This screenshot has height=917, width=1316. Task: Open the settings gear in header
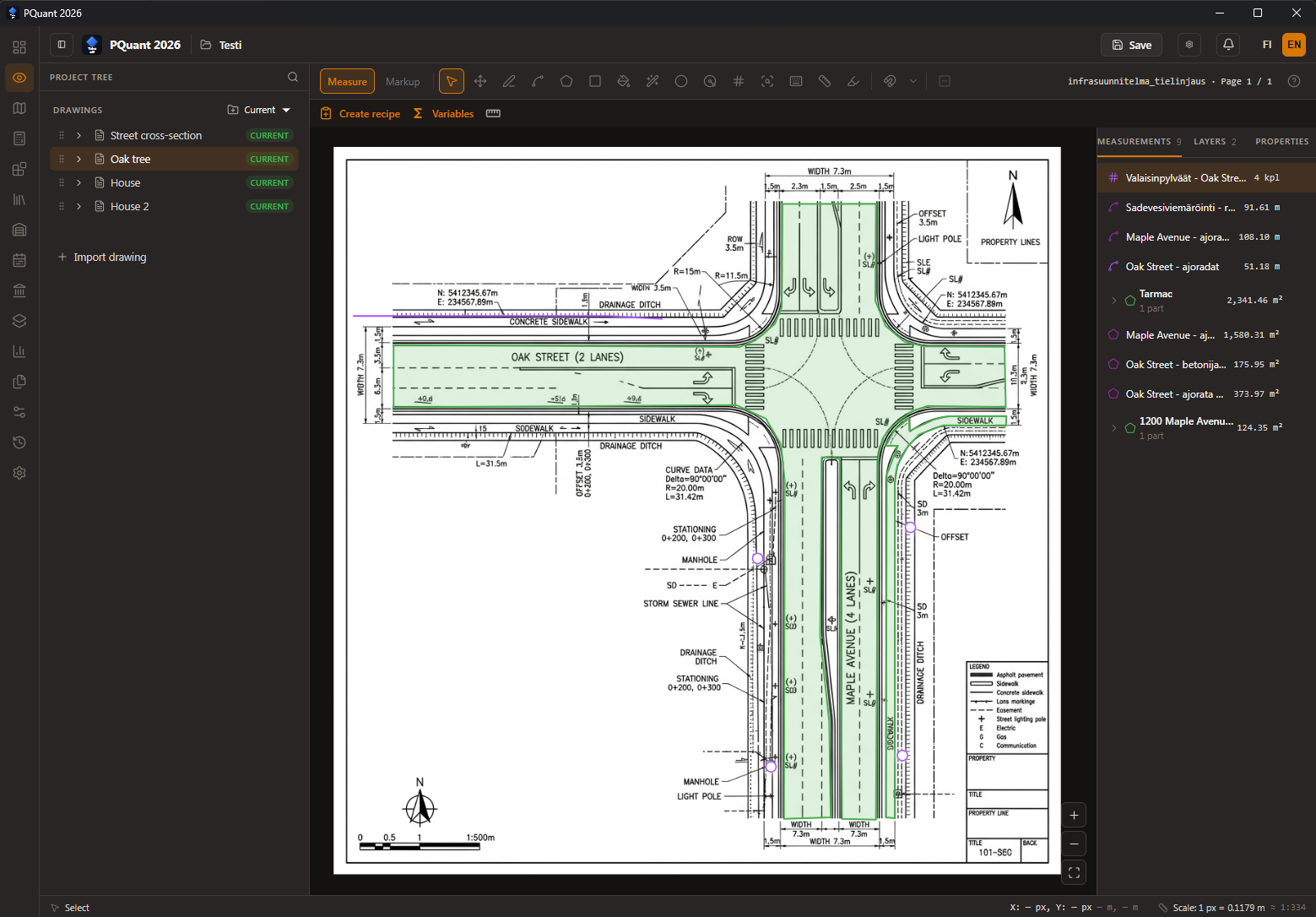(x=1189, y=45)
